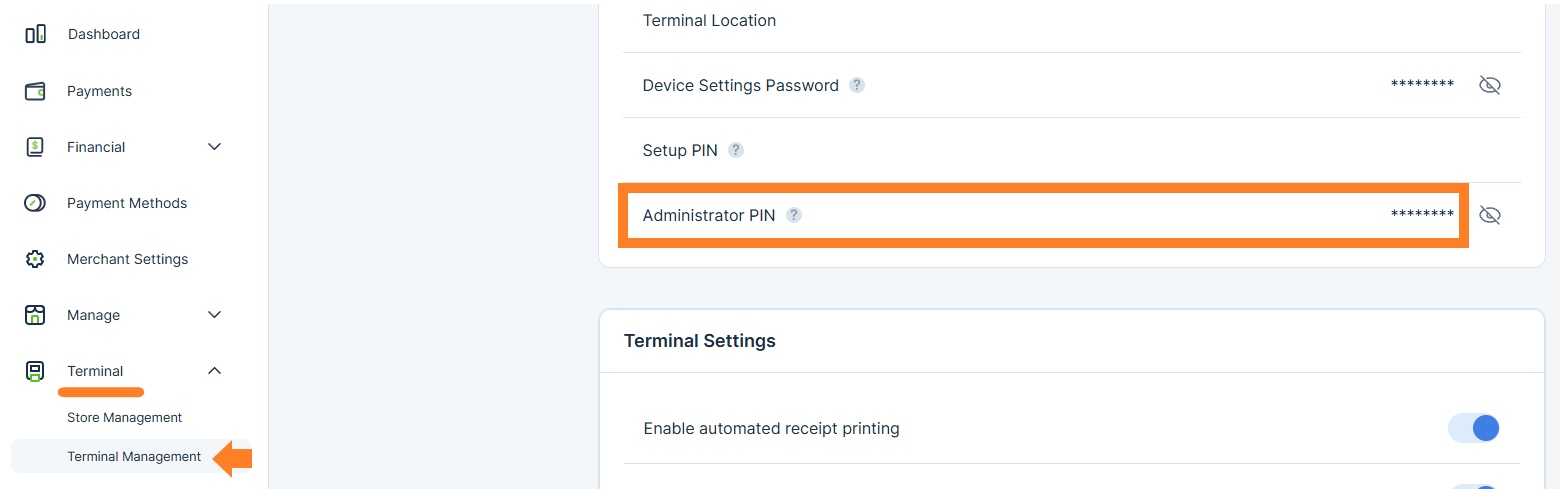The image size is (1560, 489).
Task: Click the Merchant Settings gear icon
Action: click(35, 259)
